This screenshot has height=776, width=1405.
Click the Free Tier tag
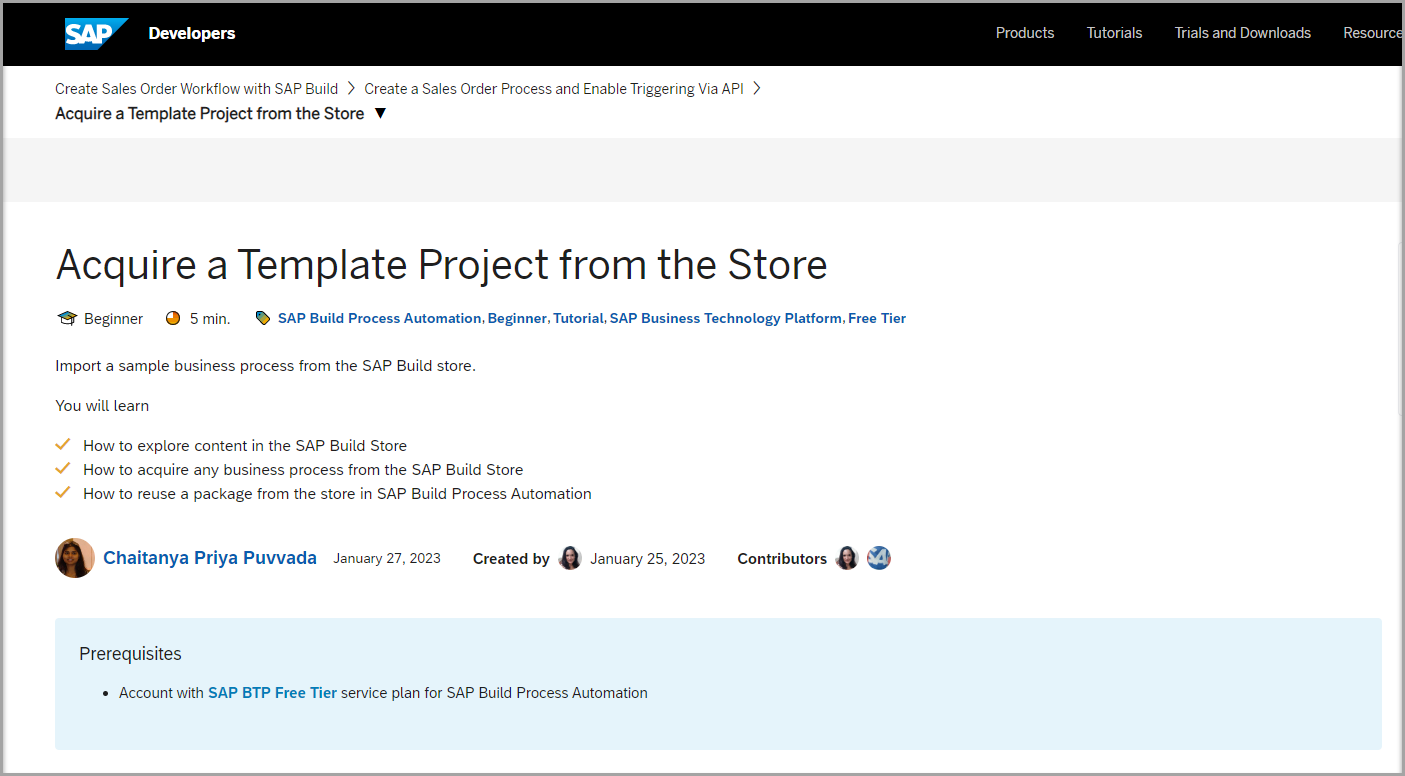877,318
